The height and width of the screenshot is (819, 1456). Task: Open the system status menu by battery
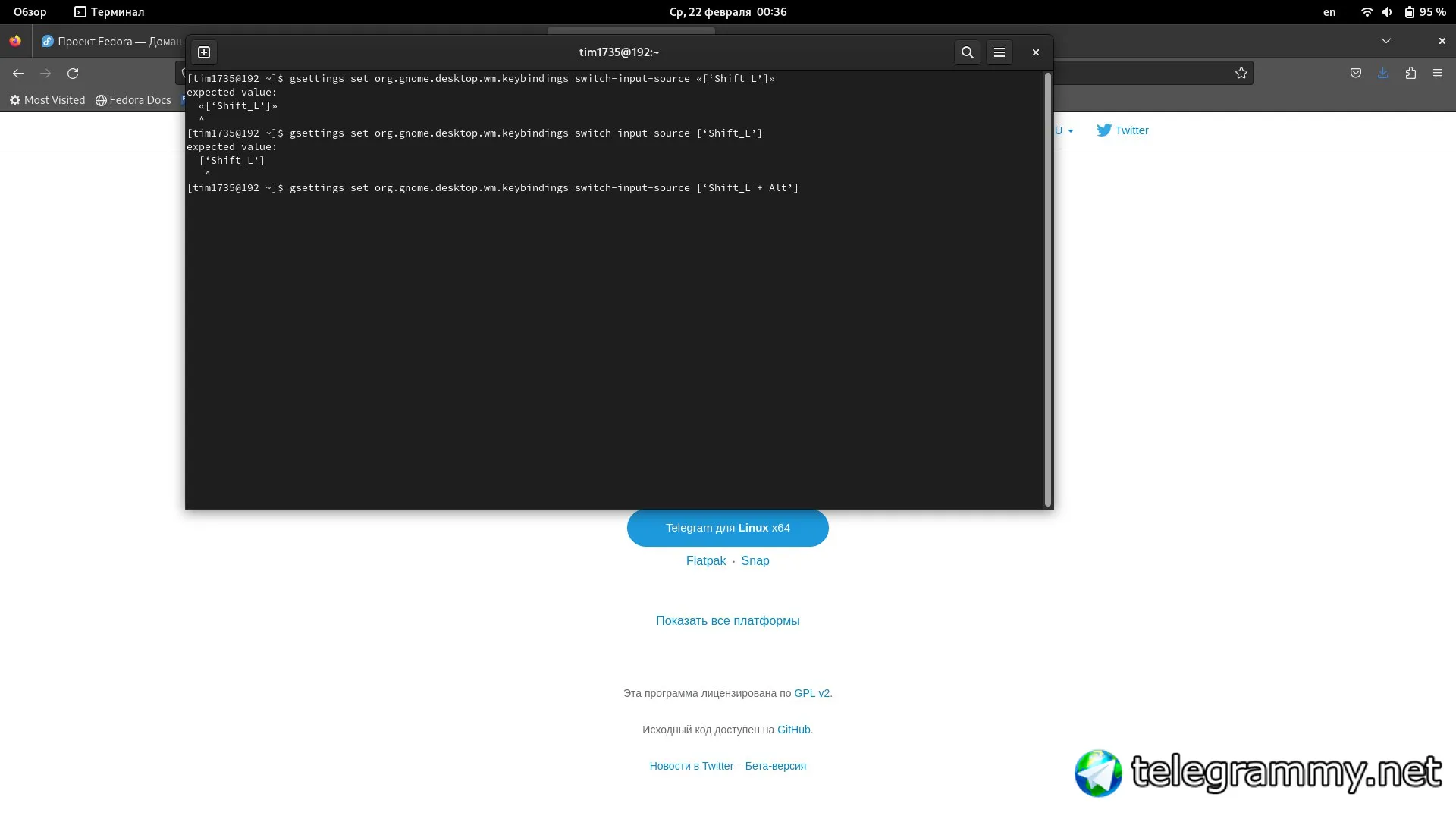tap(1425, 12)
